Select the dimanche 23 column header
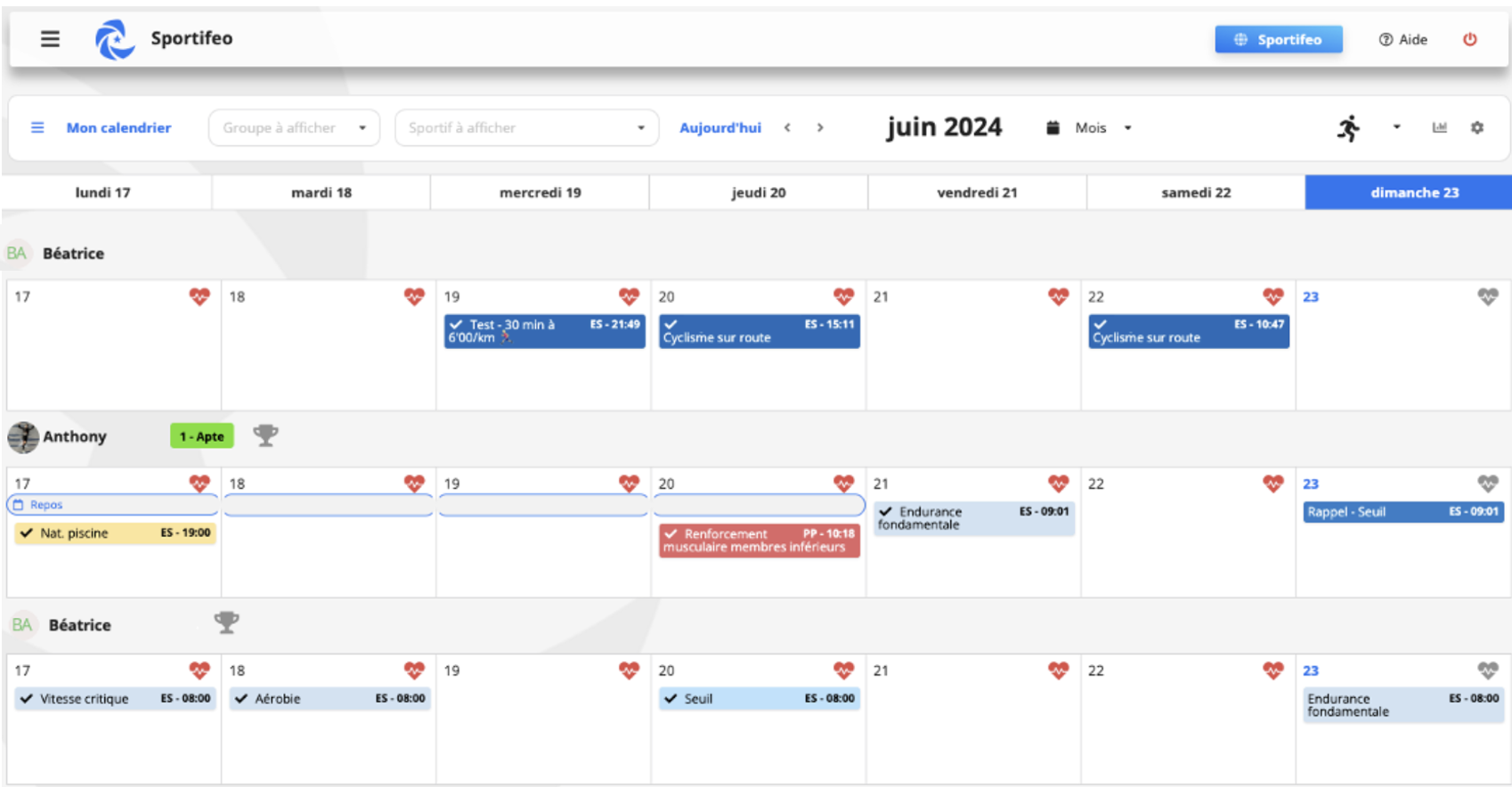This screenshot has width=1512, height=787. click(1413, 192)
